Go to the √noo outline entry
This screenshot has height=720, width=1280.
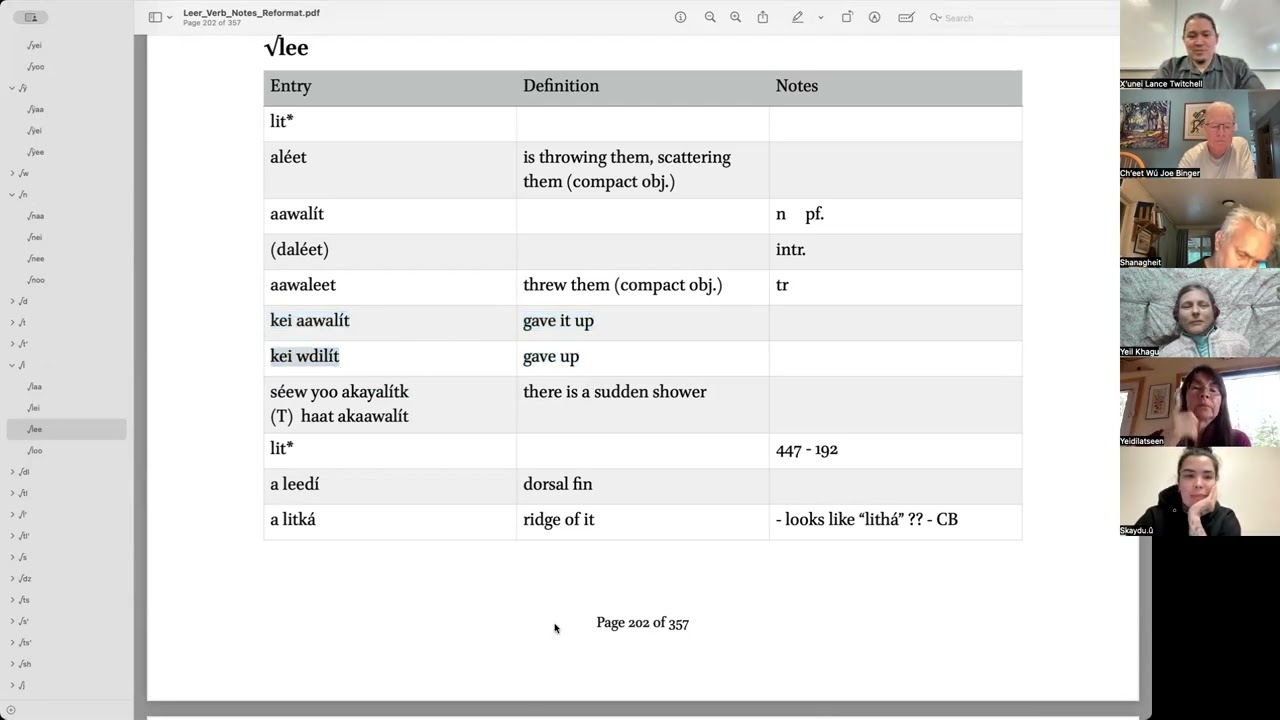click(x=36, y=280)
